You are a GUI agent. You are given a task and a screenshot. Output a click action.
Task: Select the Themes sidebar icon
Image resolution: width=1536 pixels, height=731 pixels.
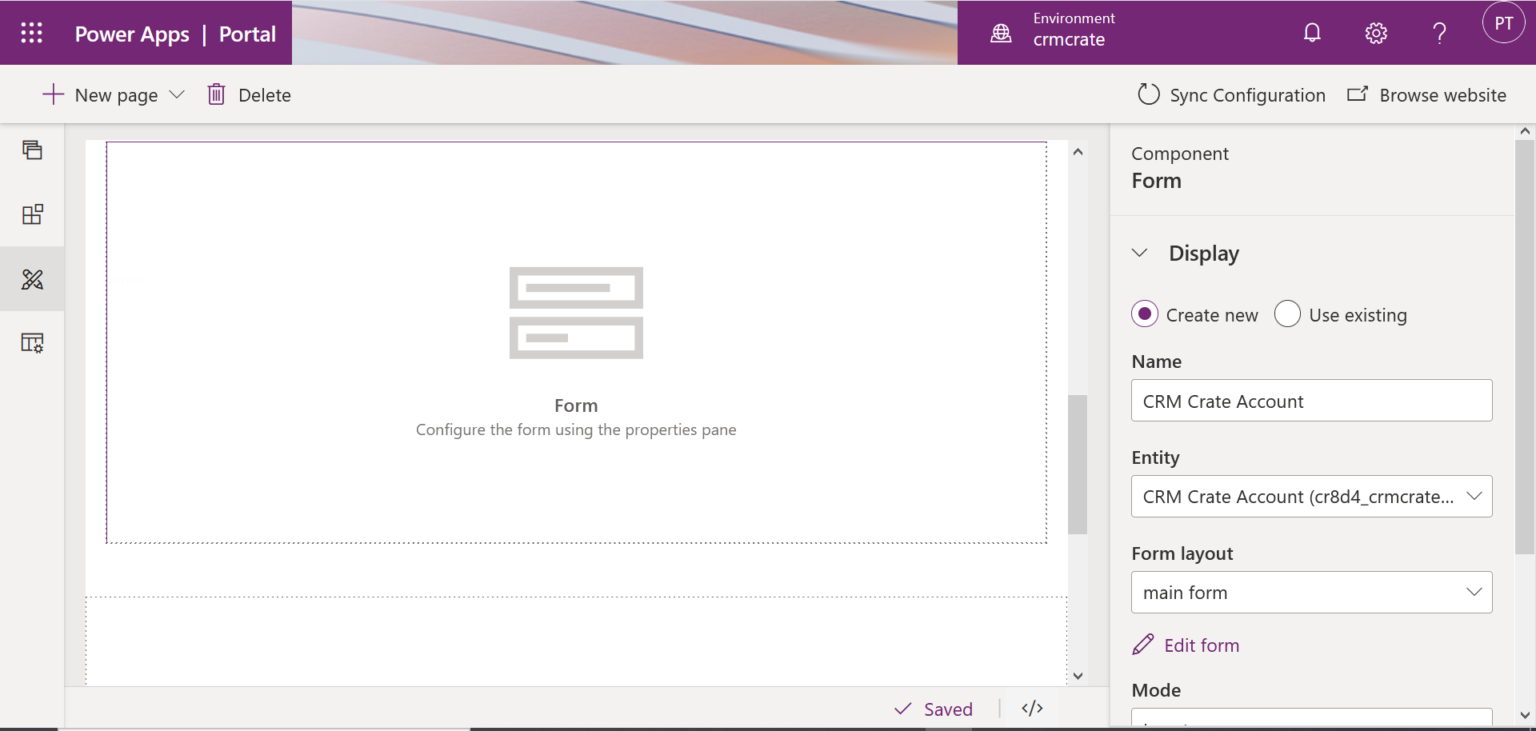[x=33, y=279]
